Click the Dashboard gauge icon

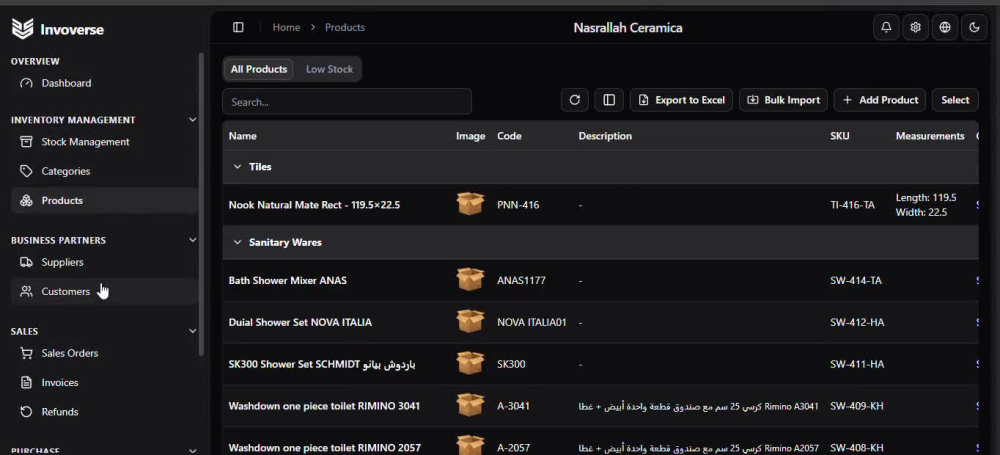point(26,83)
